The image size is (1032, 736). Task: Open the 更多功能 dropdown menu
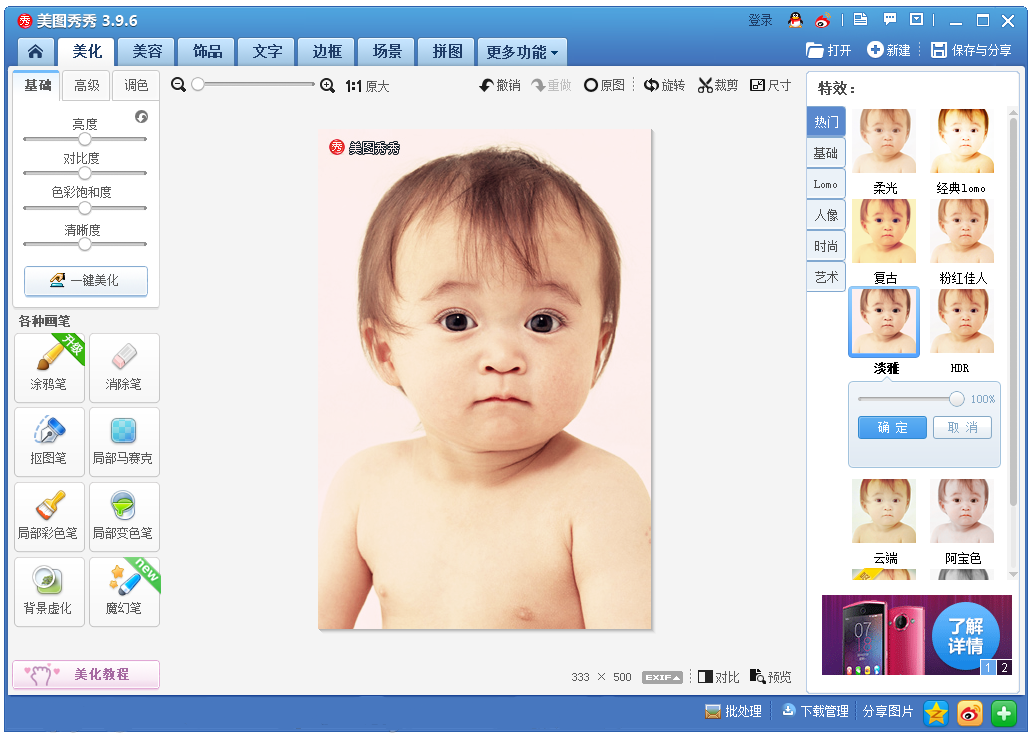click(x=522, y=52)
